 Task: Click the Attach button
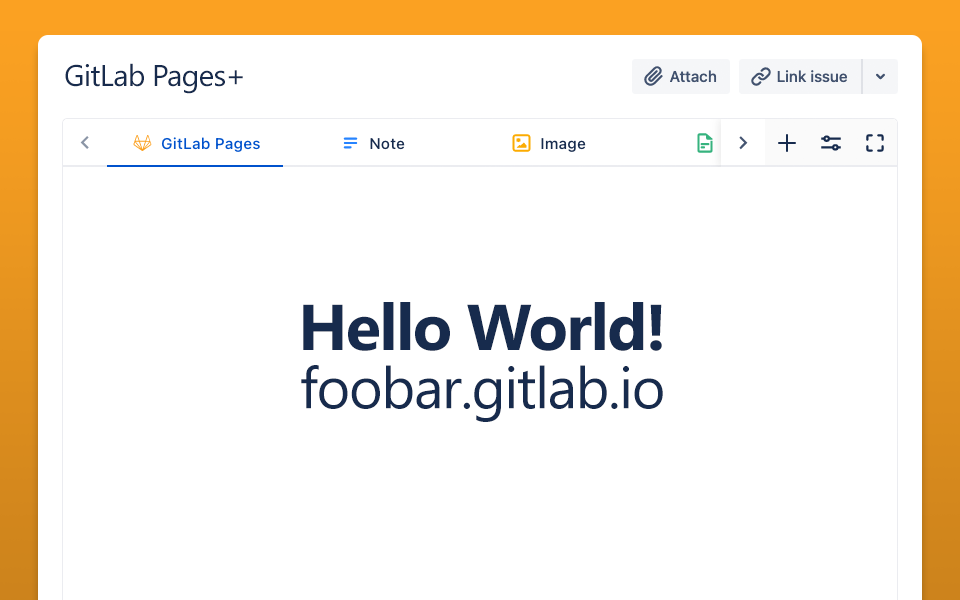coord(681,77)
